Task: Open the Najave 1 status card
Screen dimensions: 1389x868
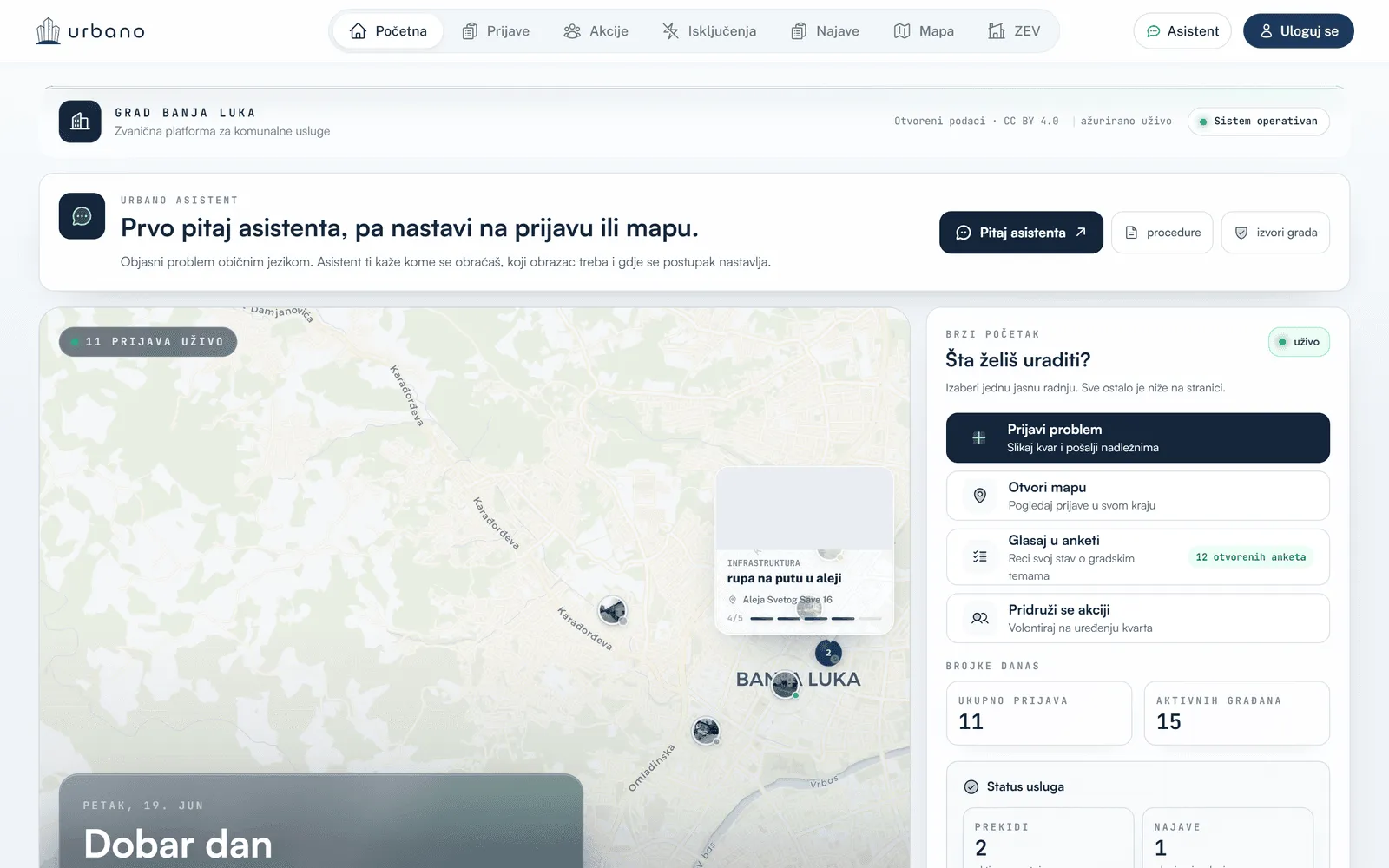Action: [1228, 838]
